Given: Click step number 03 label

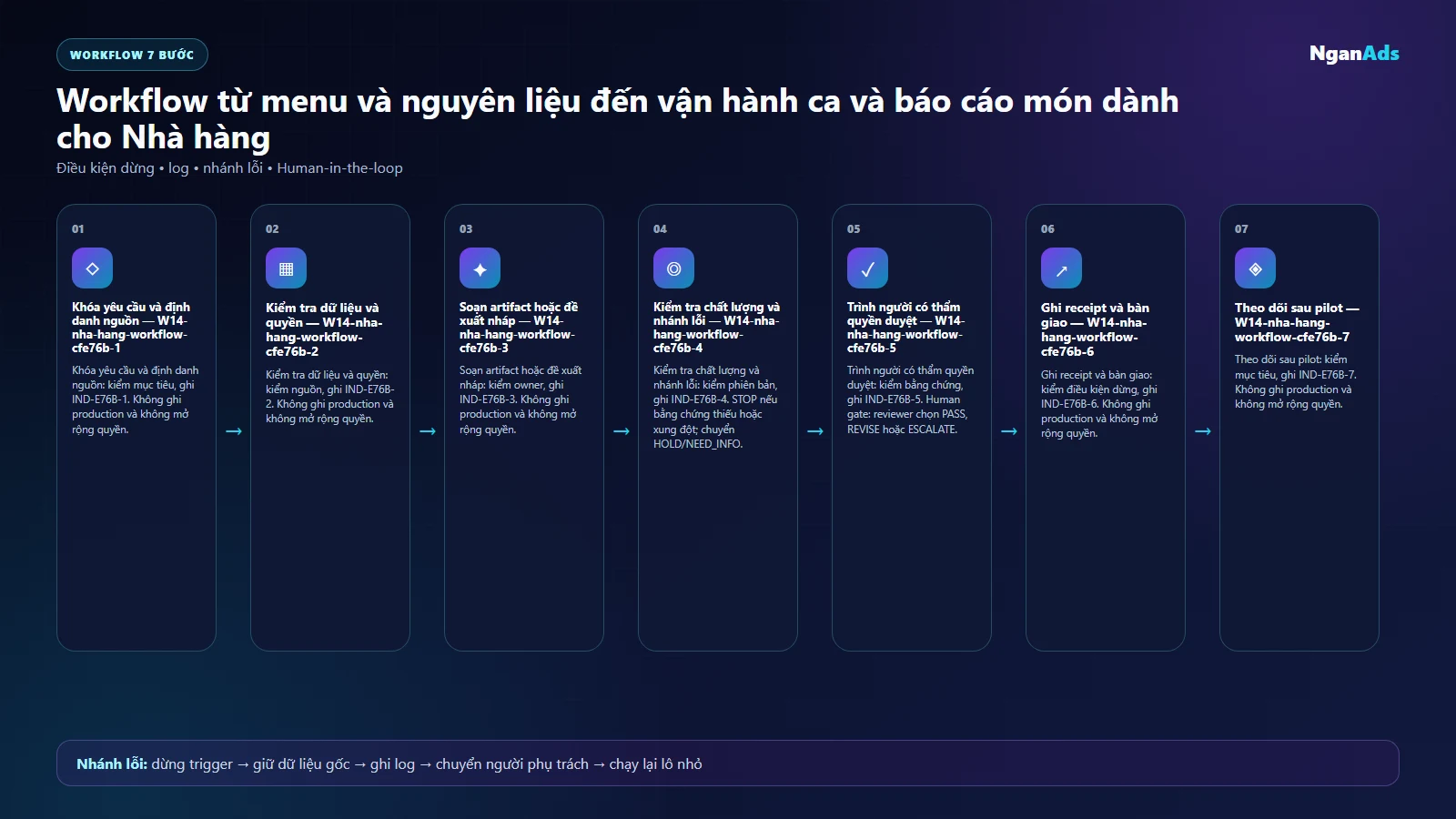Looking at the screenshot, I should (466, 228).
